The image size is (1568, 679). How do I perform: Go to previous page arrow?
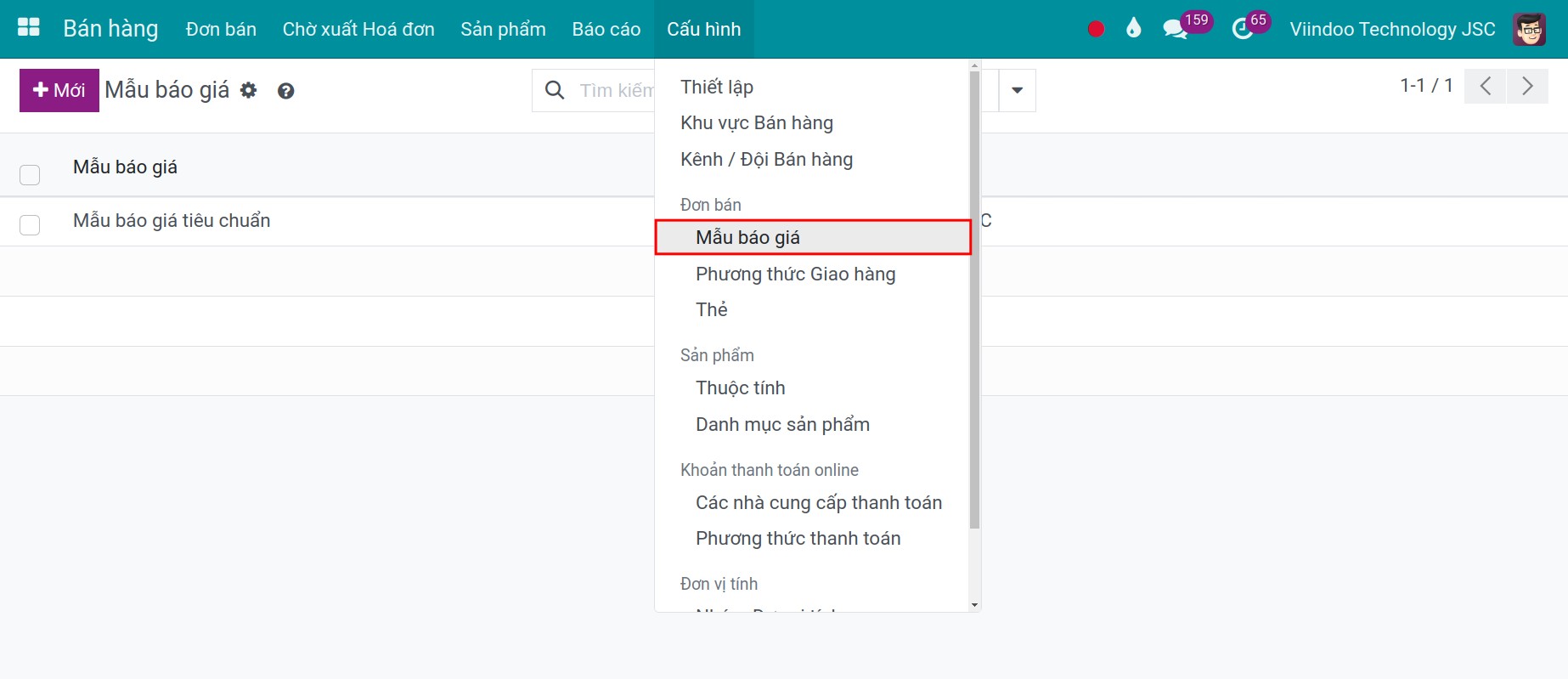coord(1485,86)
